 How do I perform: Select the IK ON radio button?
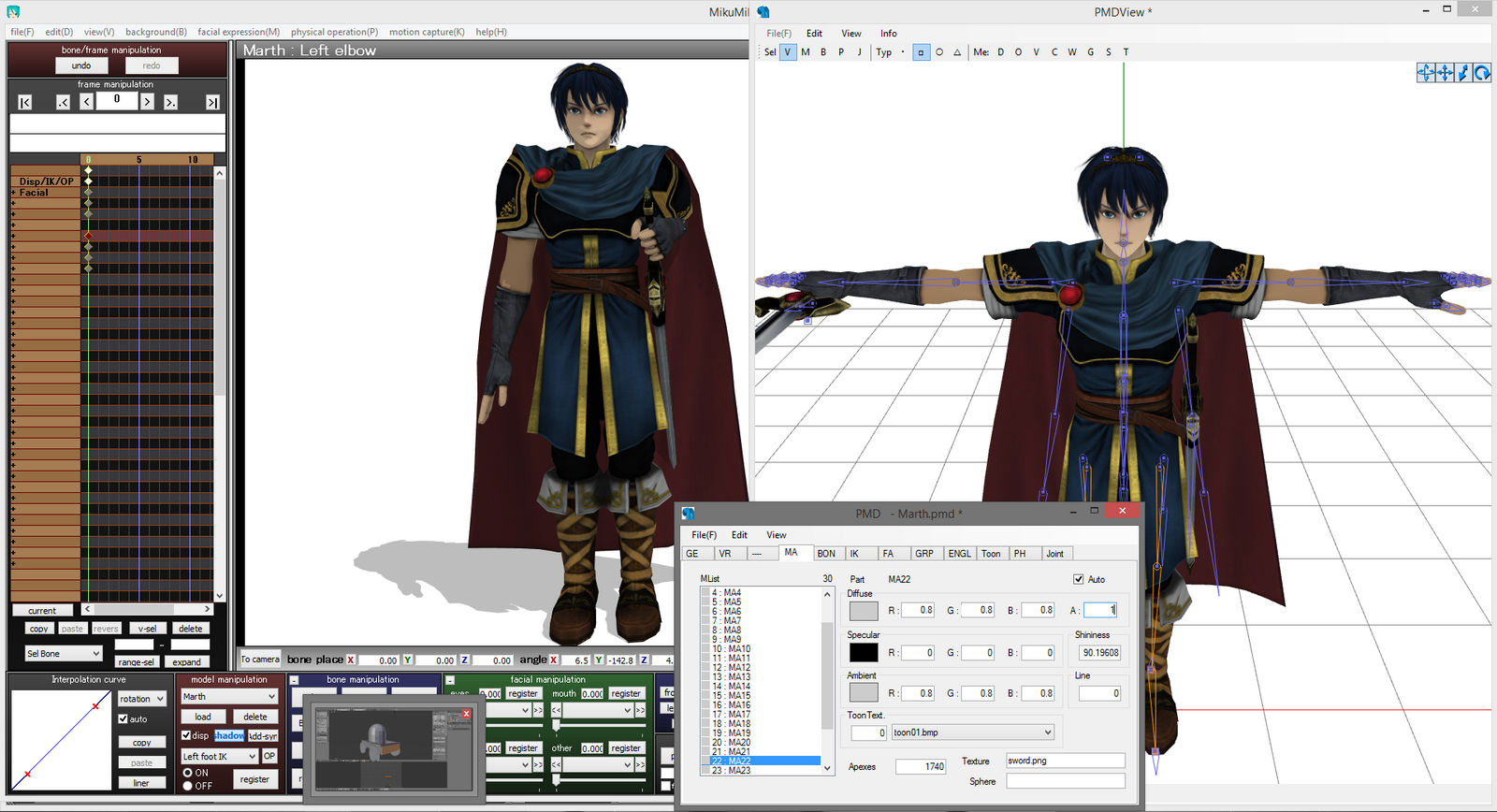[x=188, y=773]
